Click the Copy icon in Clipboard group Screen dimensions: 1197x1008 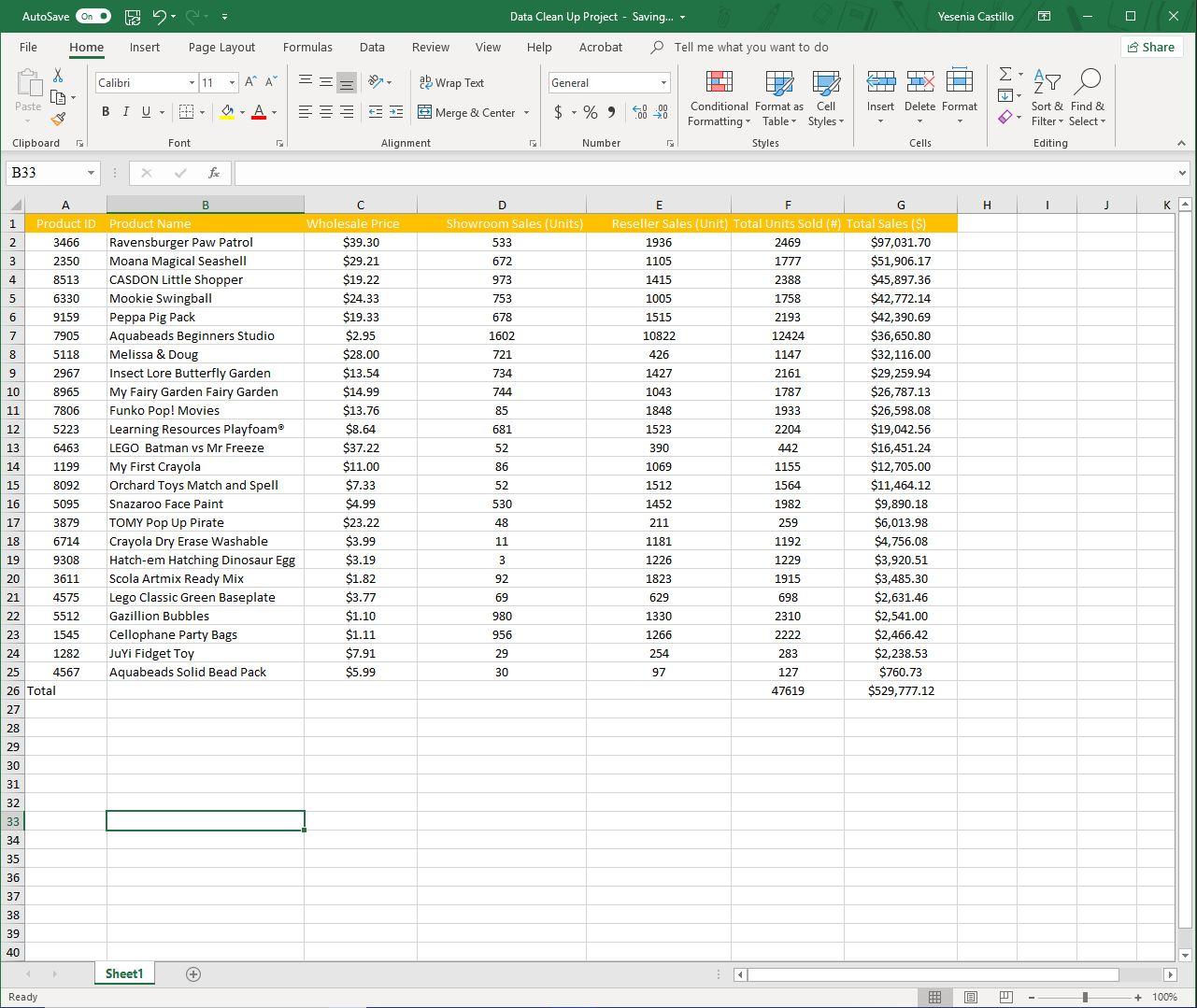click(58, 97)
